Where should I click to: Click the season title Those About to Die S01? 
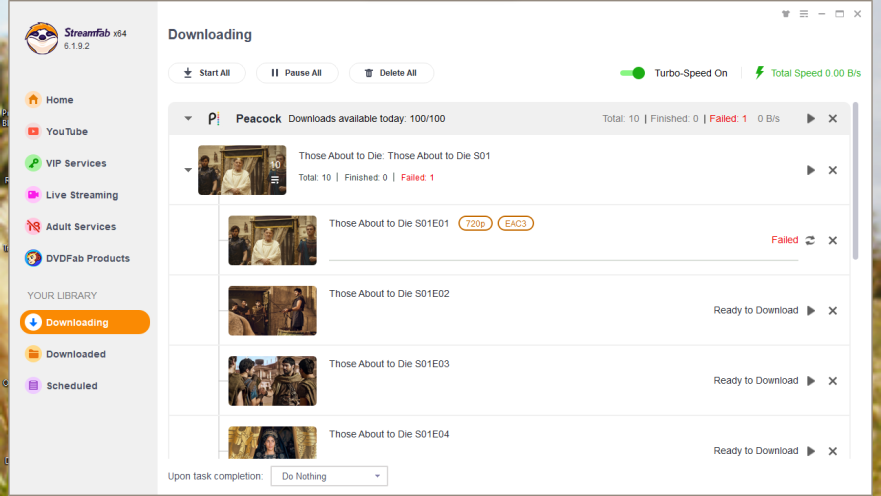tap(394, 156)
